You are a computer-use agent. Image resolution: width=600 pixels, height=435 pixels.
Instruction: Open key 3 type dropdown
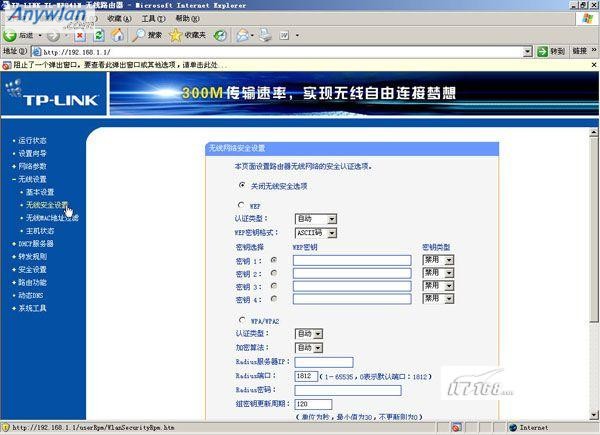coord(438,286)
